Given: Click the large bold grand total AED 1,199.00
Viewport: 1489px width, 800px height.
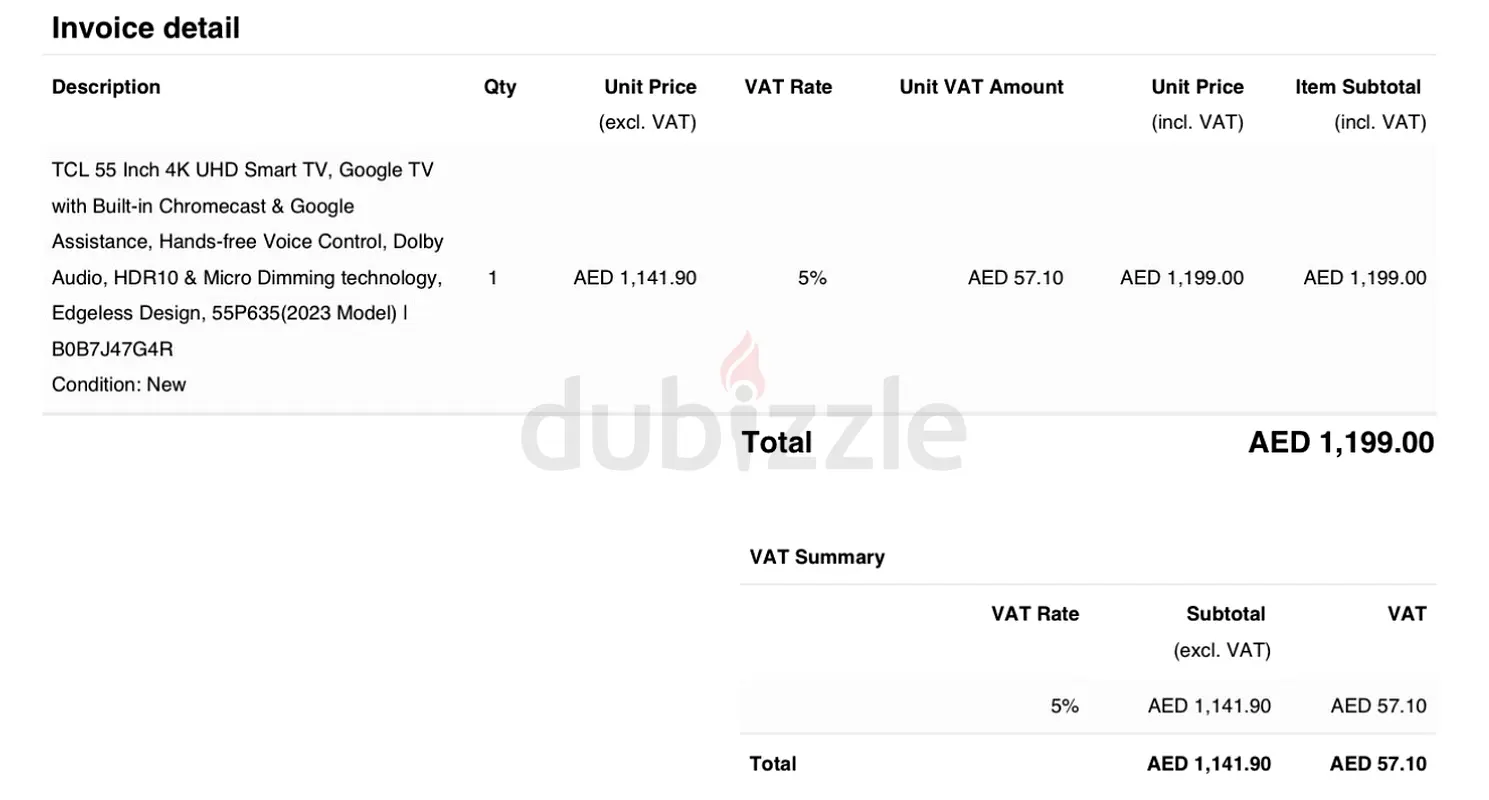Looking at the screenshot, I should (1340, 442).
